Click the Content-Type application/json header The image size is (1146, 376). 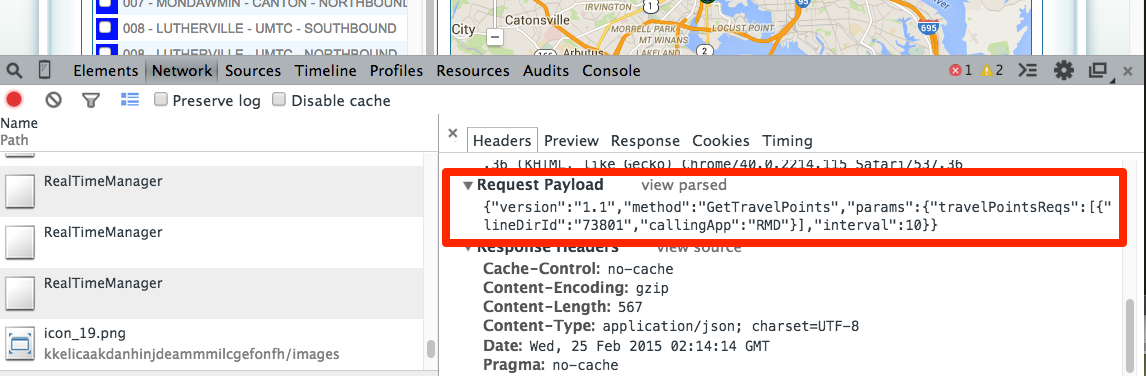(672, 326)
